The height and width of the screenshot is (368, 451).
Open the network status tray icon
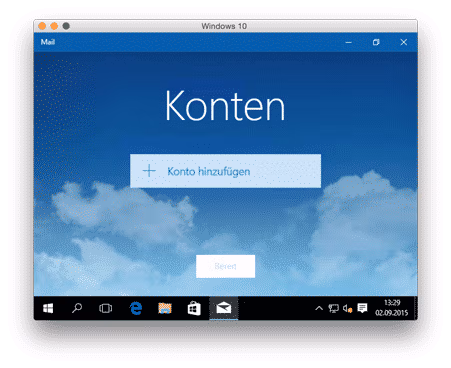[333, 308]
